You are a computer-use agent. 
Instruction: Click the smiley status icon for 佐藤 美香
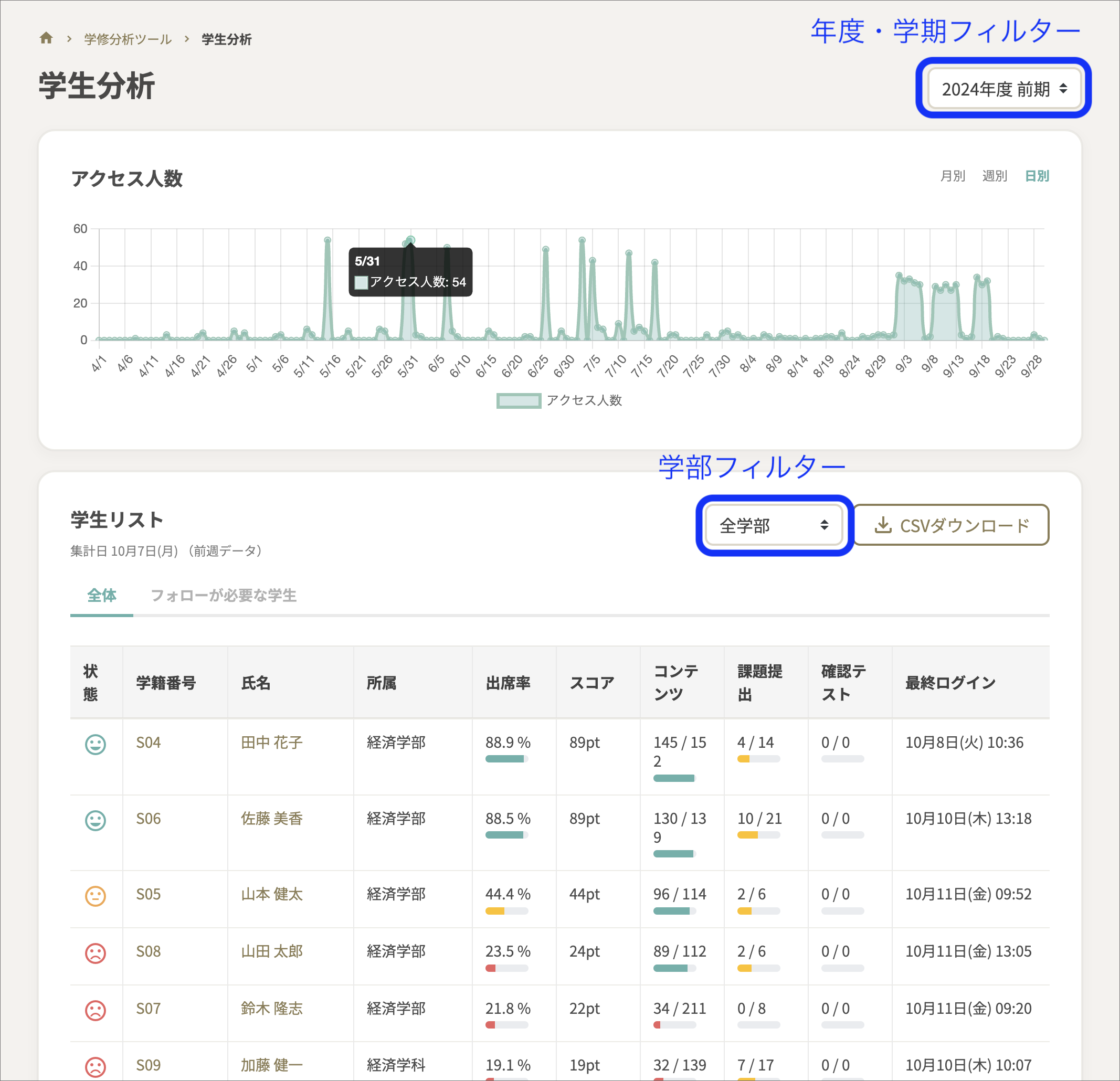[96, 821]
